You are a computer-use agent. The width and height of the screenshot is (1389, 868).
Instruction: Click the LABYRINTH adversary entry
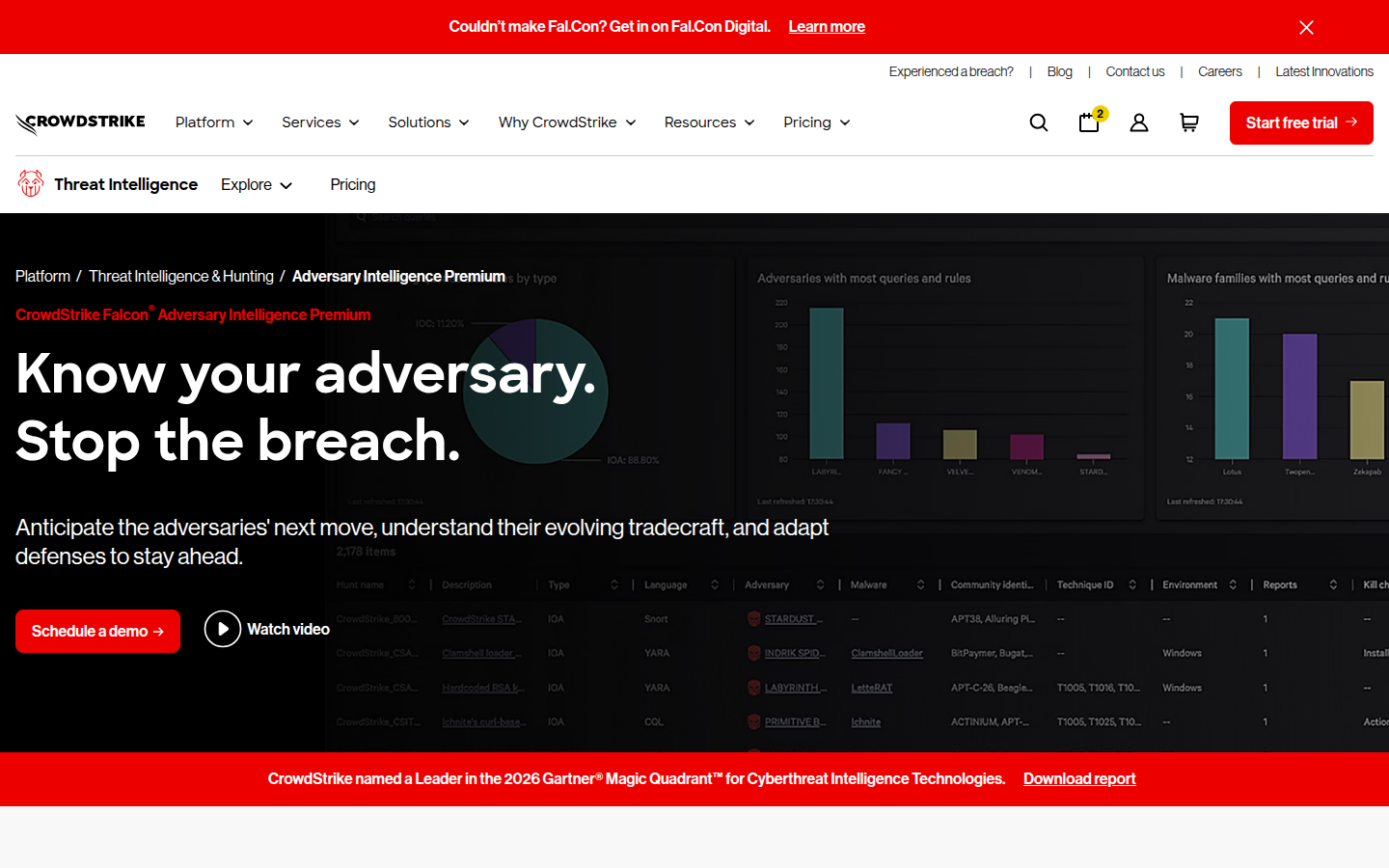click(794, 688)
